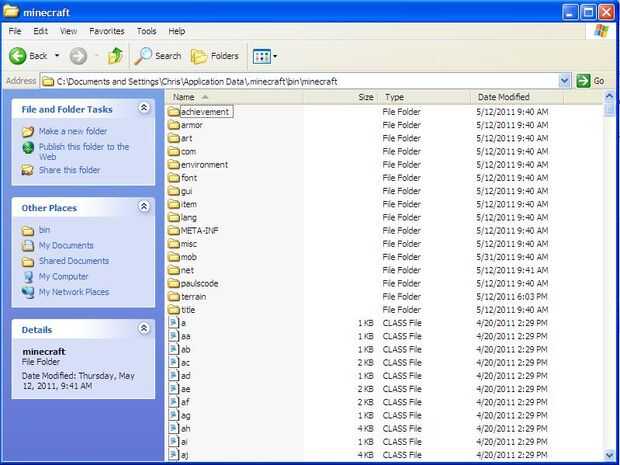This screenshot has height=465, width=620.
Task: Select the title folder icon
Action: [174, 310]
